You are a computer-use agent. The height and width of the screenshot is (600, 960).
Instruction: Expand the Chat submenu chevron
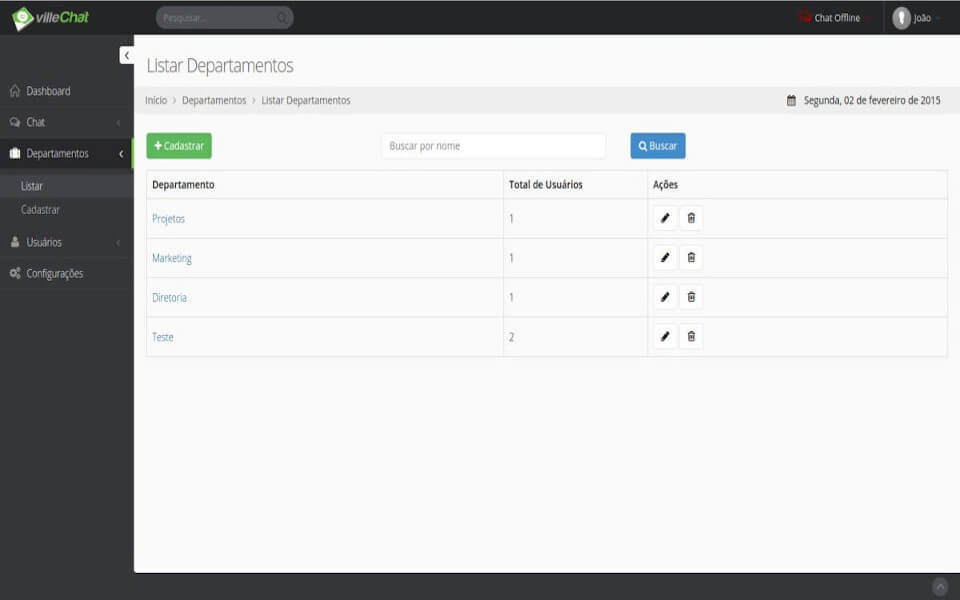pos(118,123)
